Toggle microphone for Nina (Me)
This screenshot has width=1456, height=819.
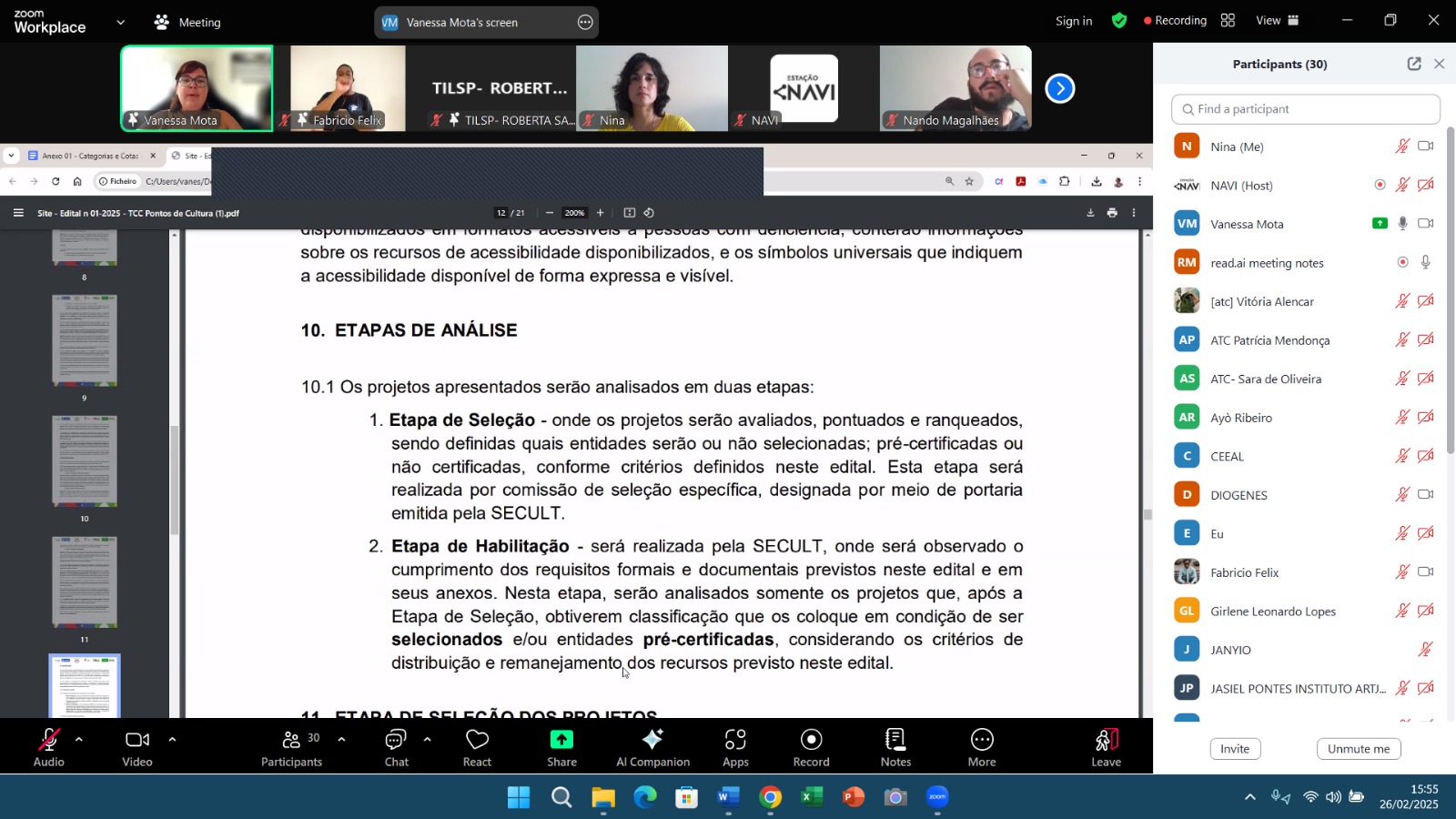click(x=1402, y=147)
